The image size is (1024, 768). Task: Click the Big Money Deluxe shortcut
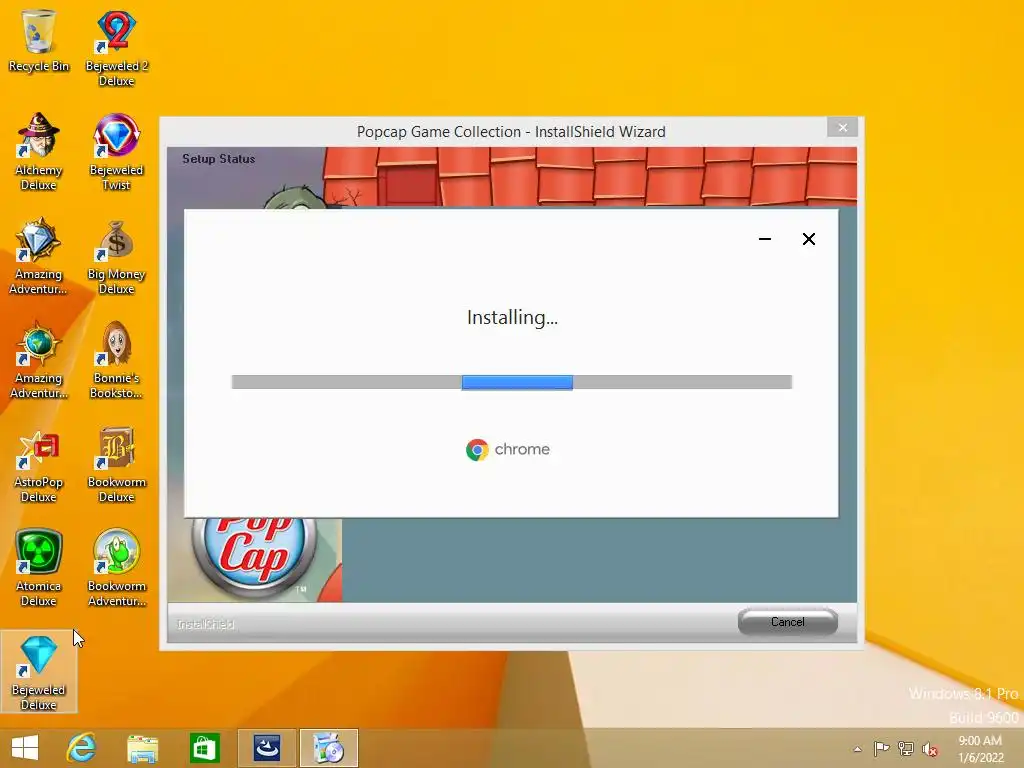116,256
